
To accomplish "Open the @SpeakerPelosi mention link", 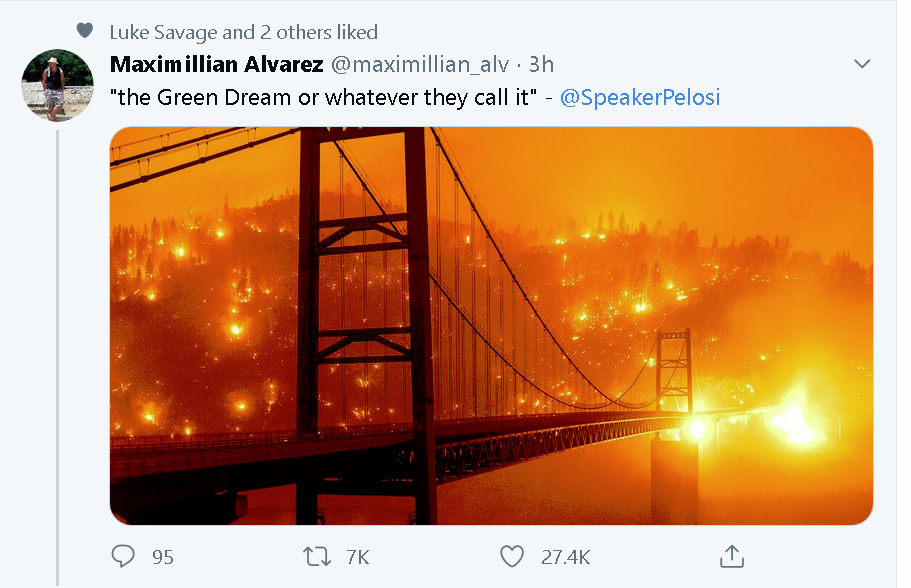I will pos(640,98).
